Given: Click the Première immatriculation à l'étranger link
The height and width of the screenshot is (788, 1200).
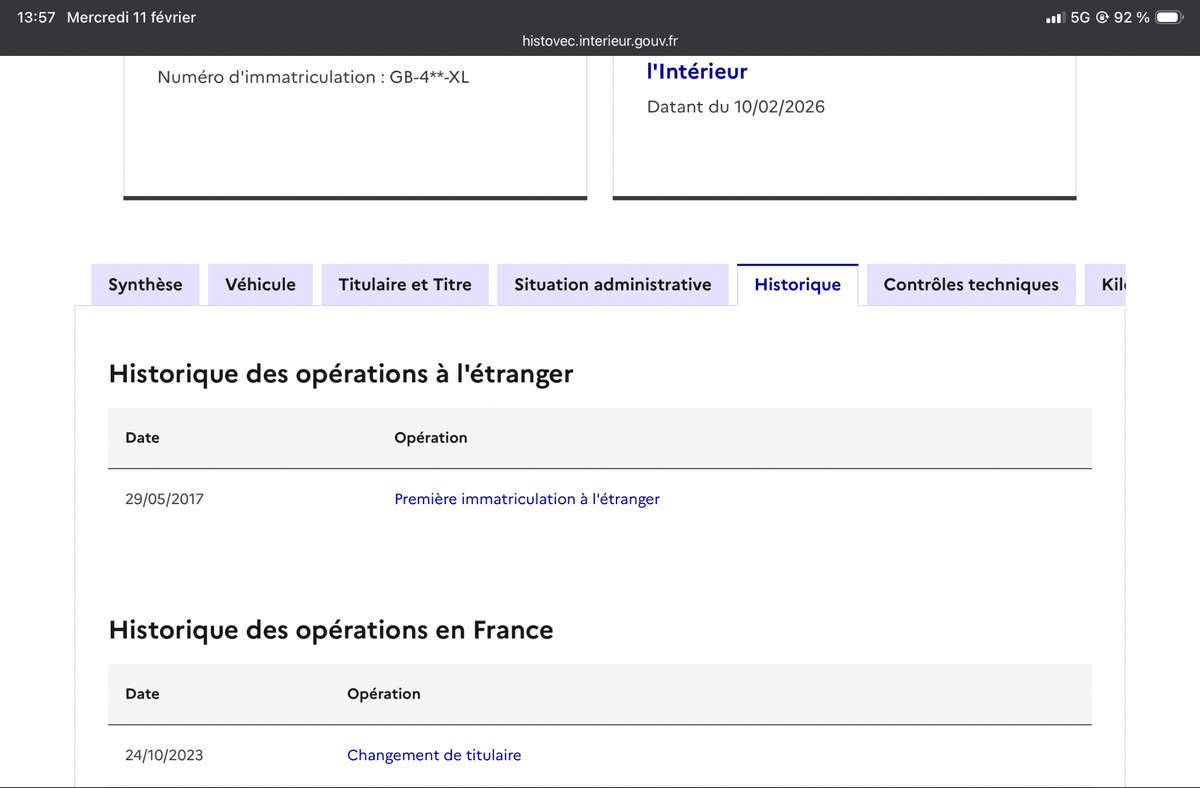Looking at the screenshot, I should [x=527, y=499].
